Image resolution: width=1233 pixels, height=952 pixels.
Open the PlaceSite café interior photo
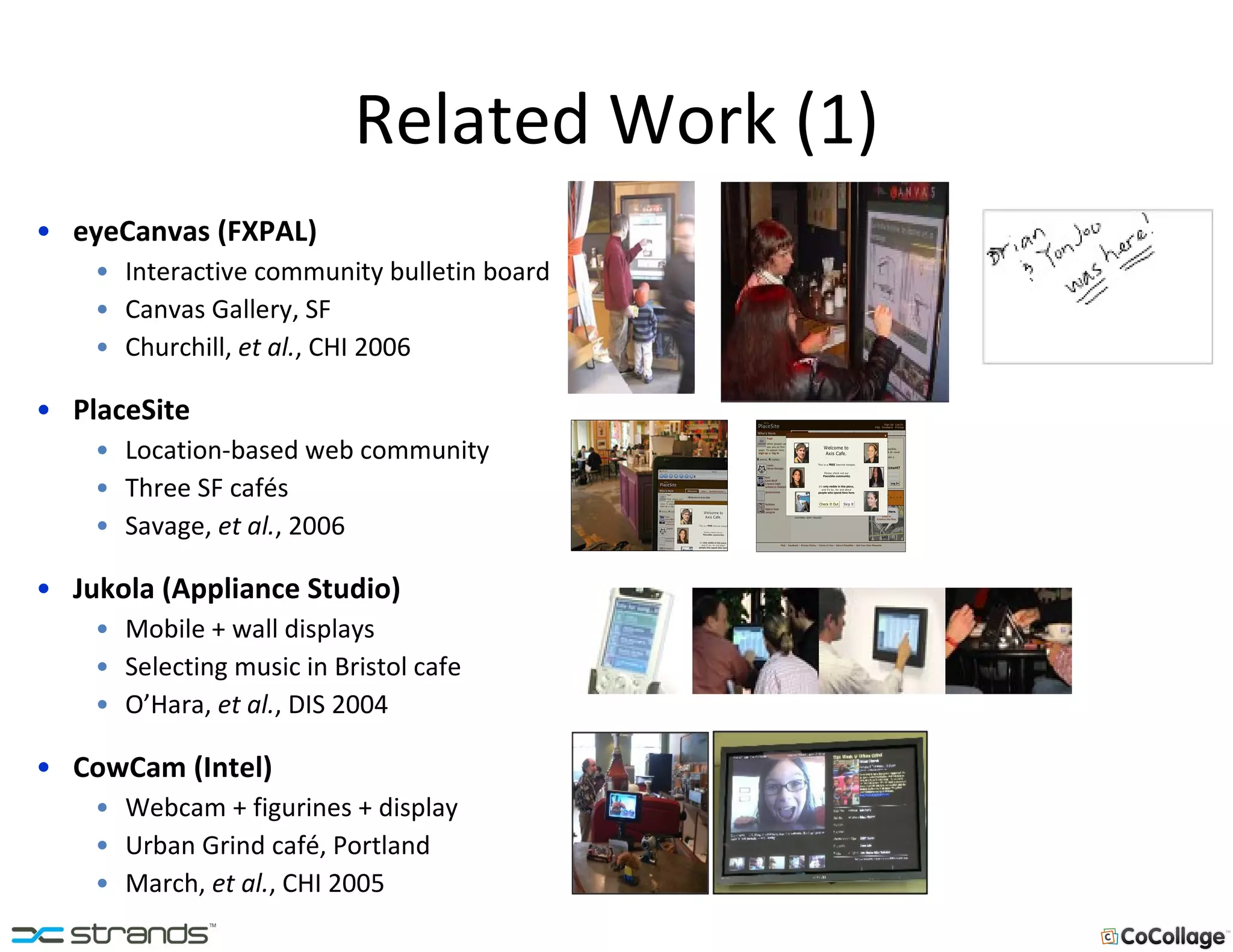(x=649, y=486)
